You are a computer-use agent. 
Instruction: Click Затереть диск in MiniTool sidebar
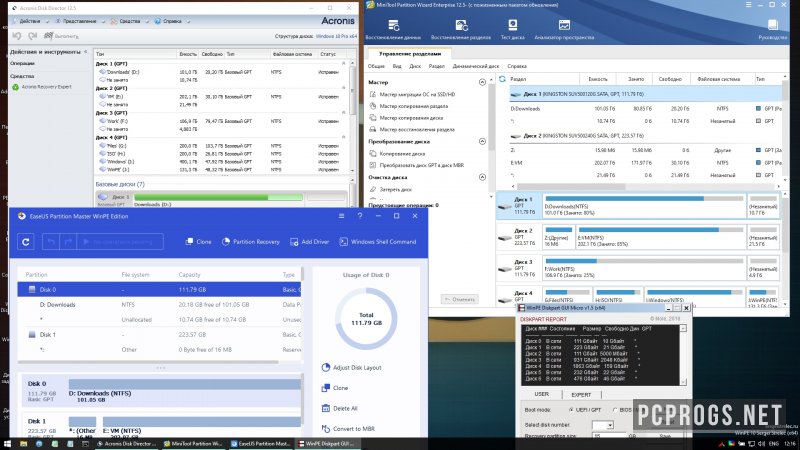coord(391,189)
